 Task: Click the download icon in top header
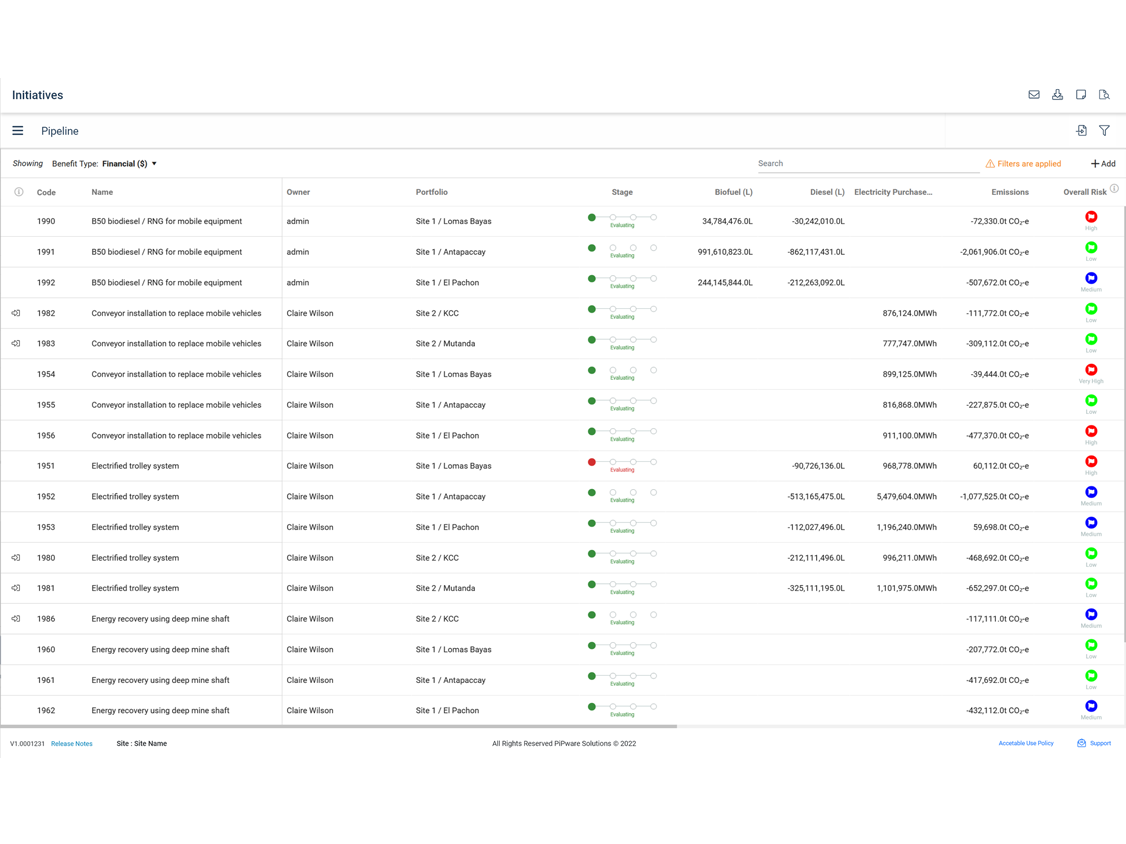[1057, 95]
